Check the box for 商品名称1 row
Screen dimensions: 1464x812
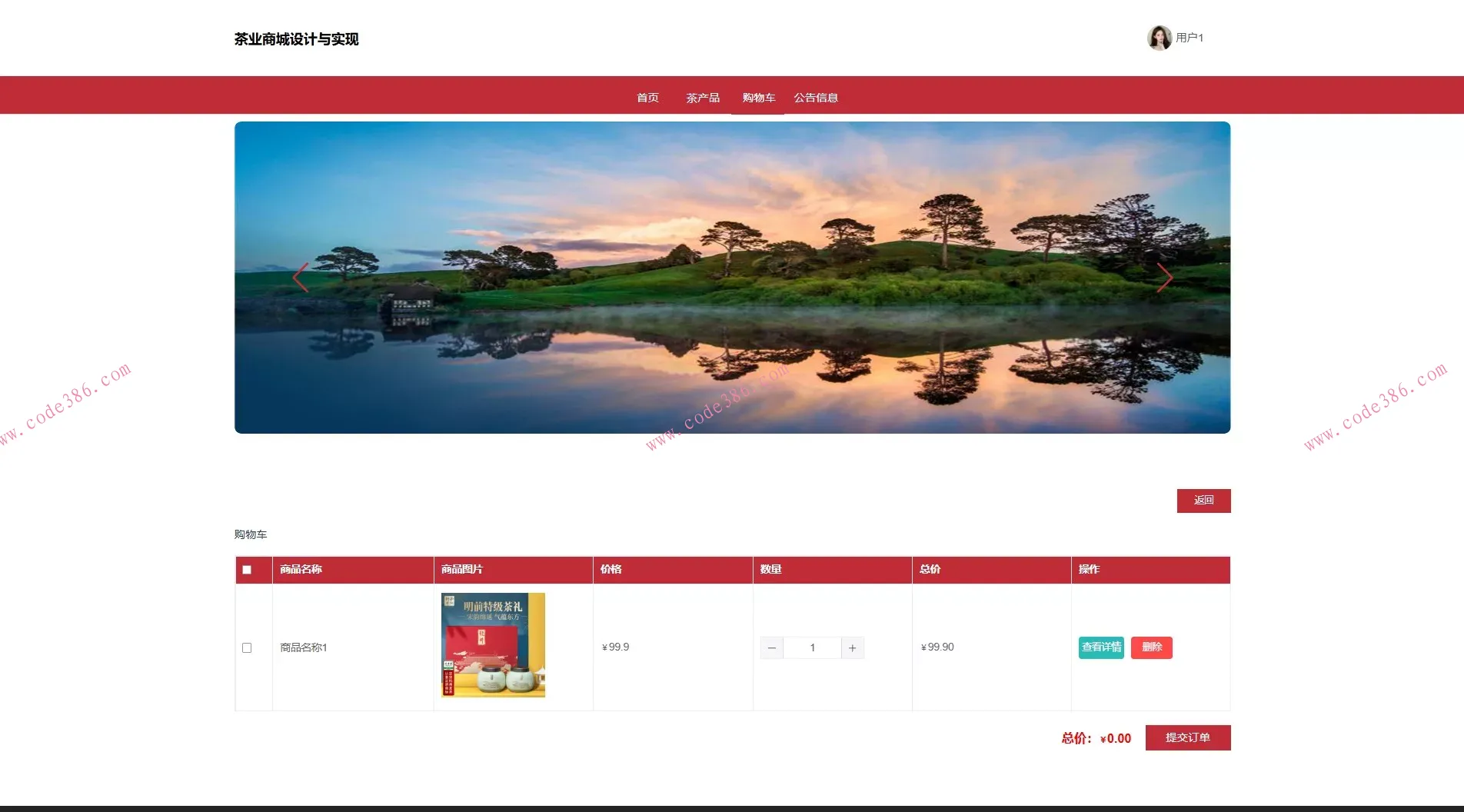(x=247, y=647)
